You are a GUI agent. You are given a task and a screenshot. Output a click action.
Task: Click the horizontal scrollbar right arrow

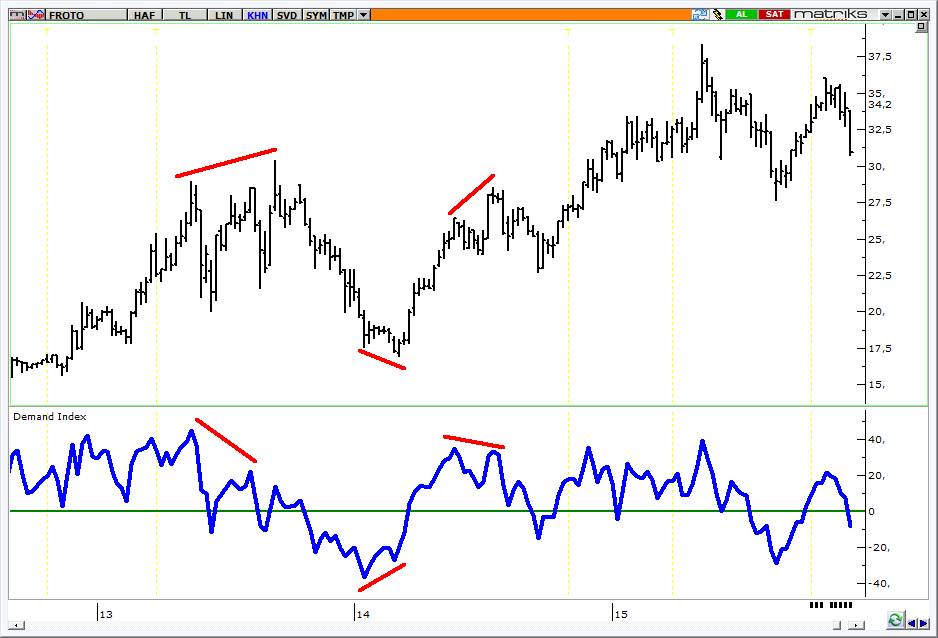858,625
